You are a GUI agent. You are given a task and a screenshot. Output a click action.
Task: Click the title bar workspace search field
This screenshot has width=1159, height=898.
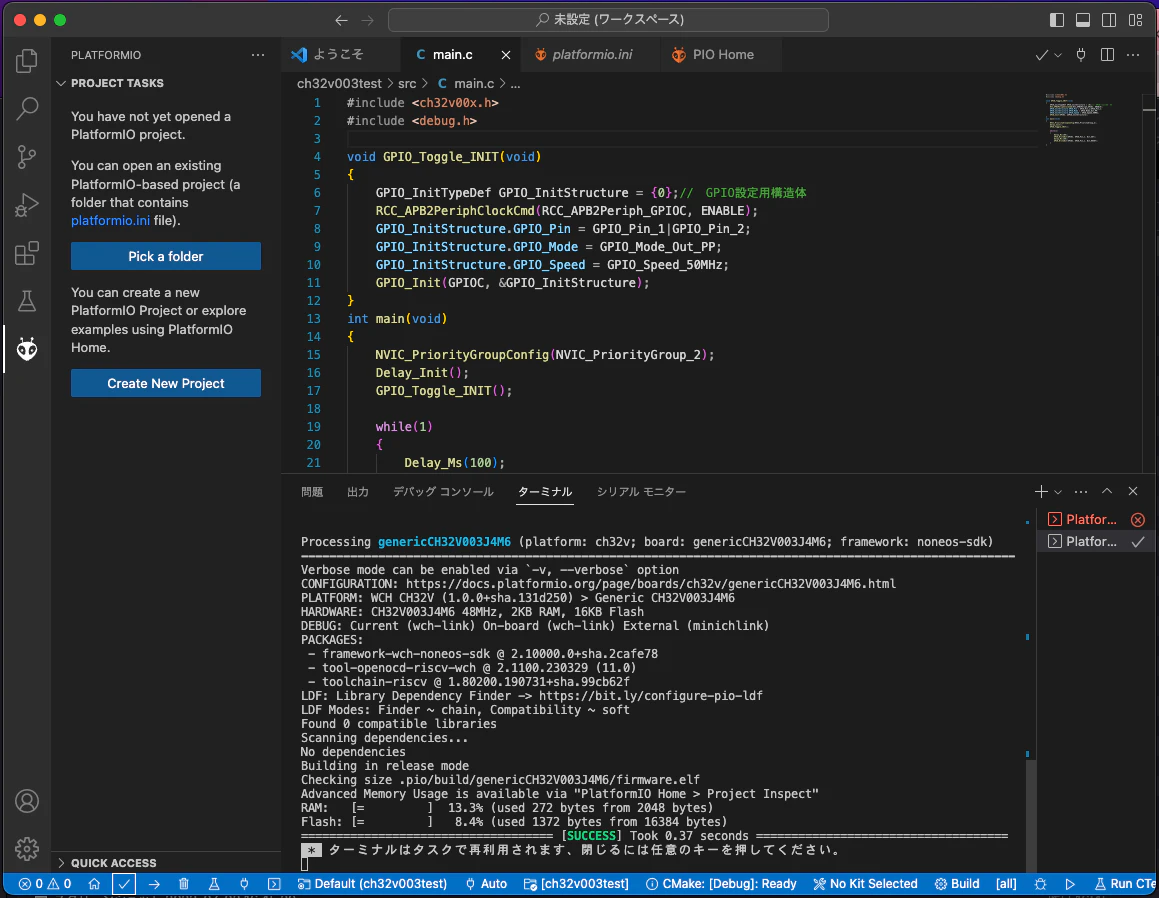pos(608,20)
